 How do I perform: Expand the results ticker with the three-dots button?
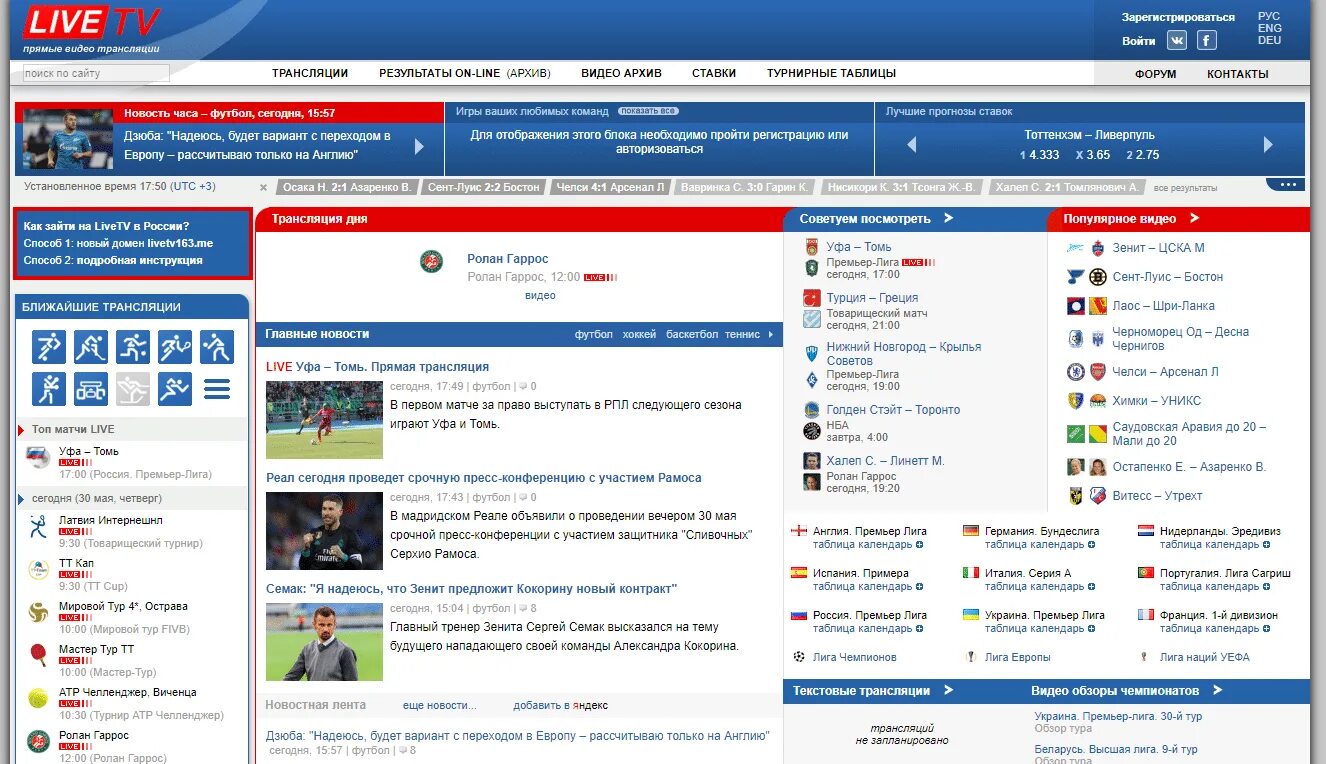click(x=1285, y=185)
